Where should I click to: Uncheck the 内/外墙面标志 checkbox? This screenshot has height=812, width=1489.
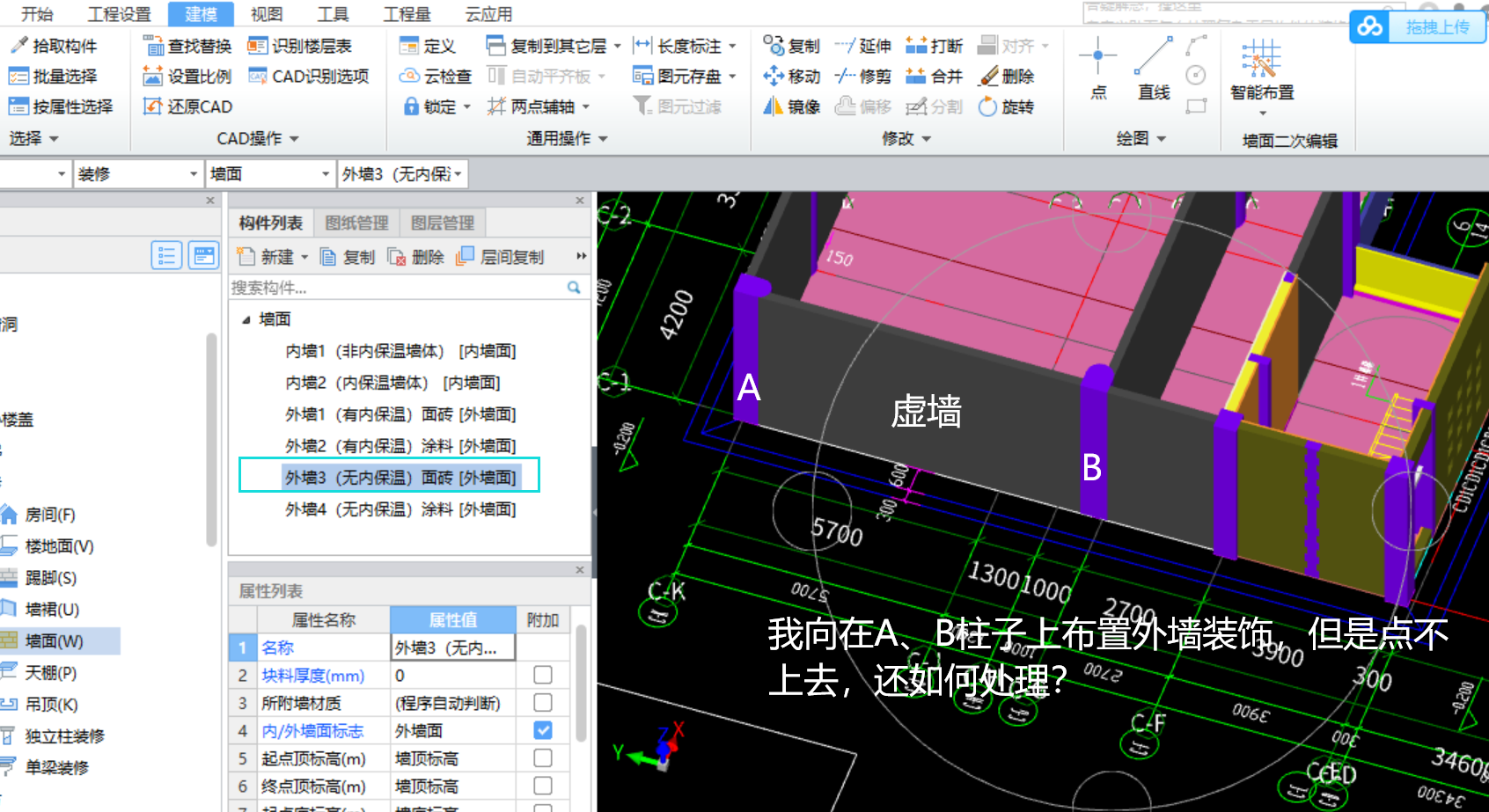click(543, 730)
